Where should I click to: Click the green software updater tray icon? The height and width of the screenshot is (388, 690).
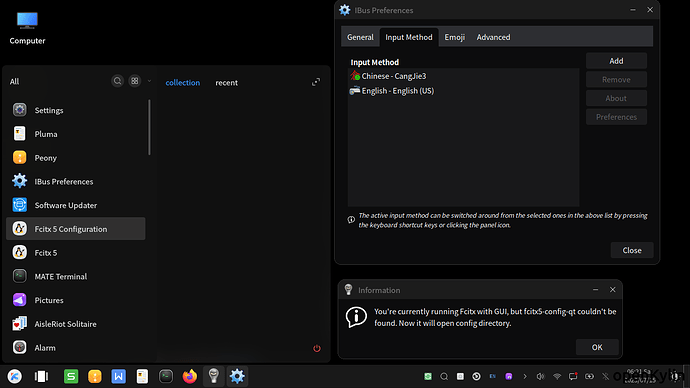pos(428,376)
